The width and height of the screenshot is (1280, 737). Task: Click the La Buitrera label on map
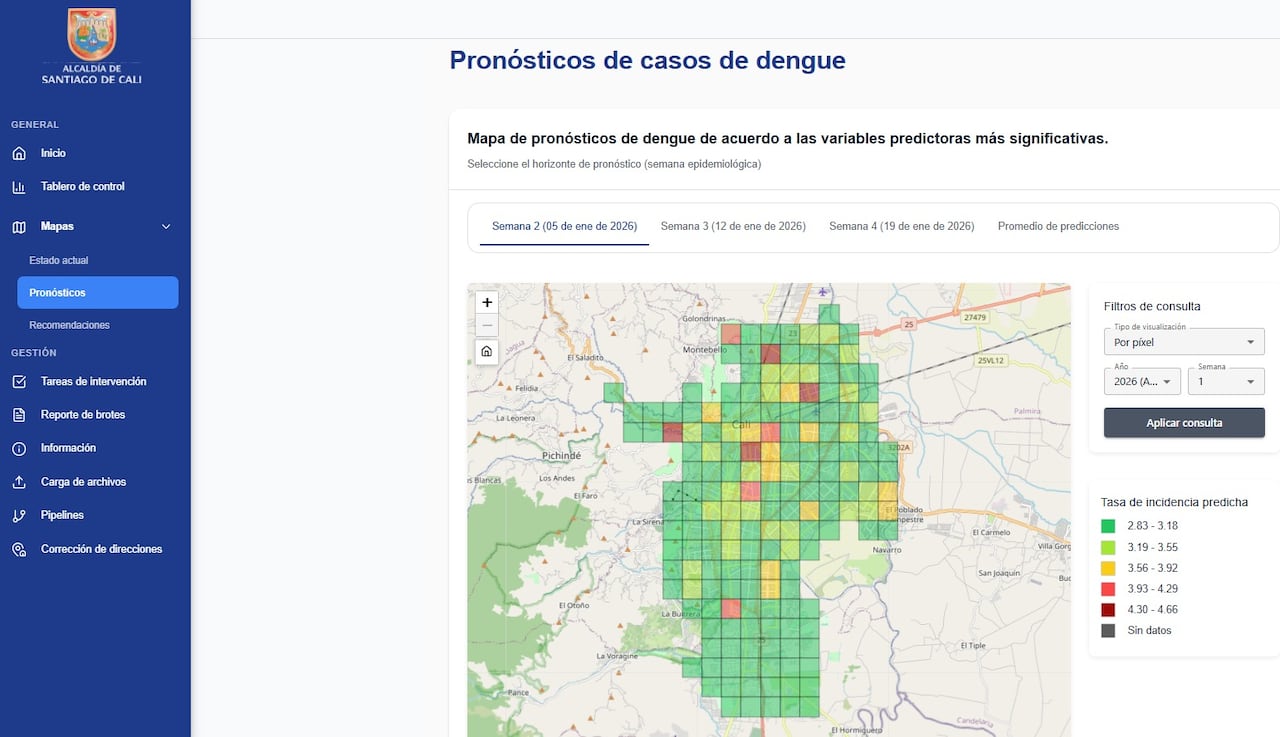click(680, 614)
